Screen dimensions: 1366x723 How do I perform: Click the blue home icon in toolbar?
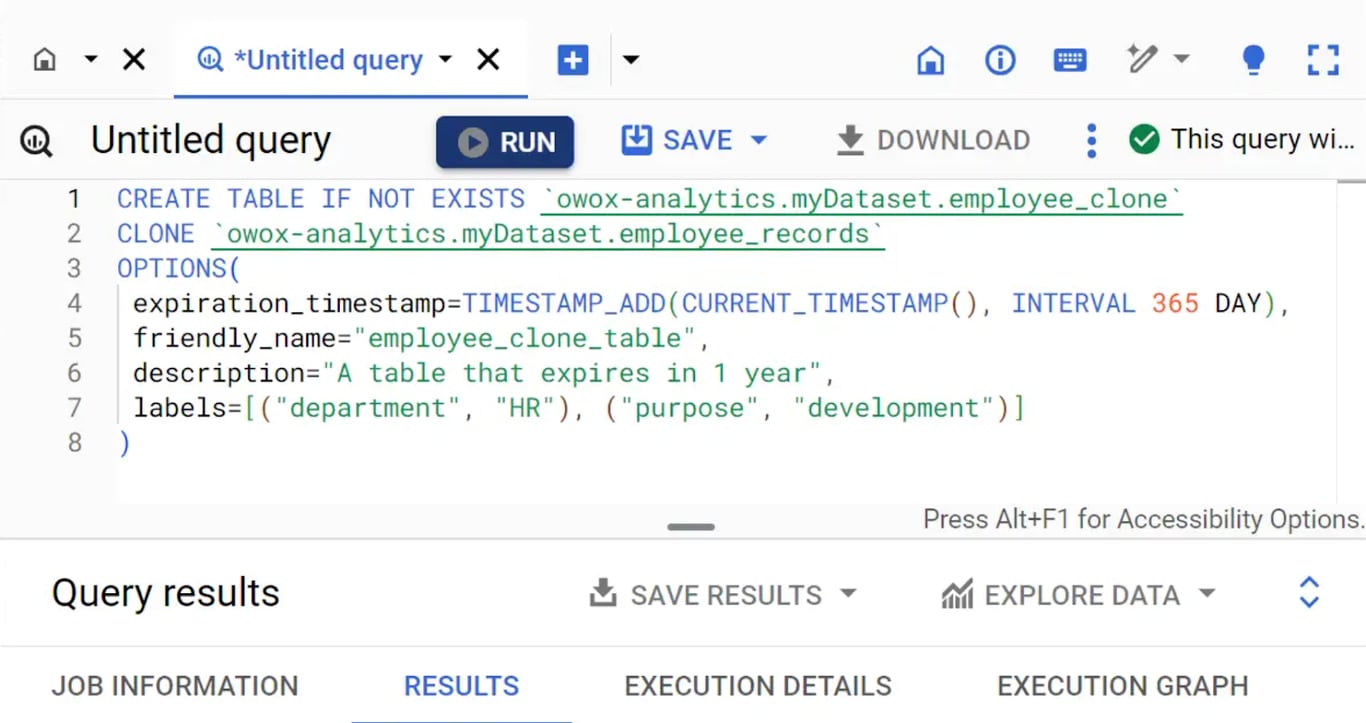pos(931,60)
